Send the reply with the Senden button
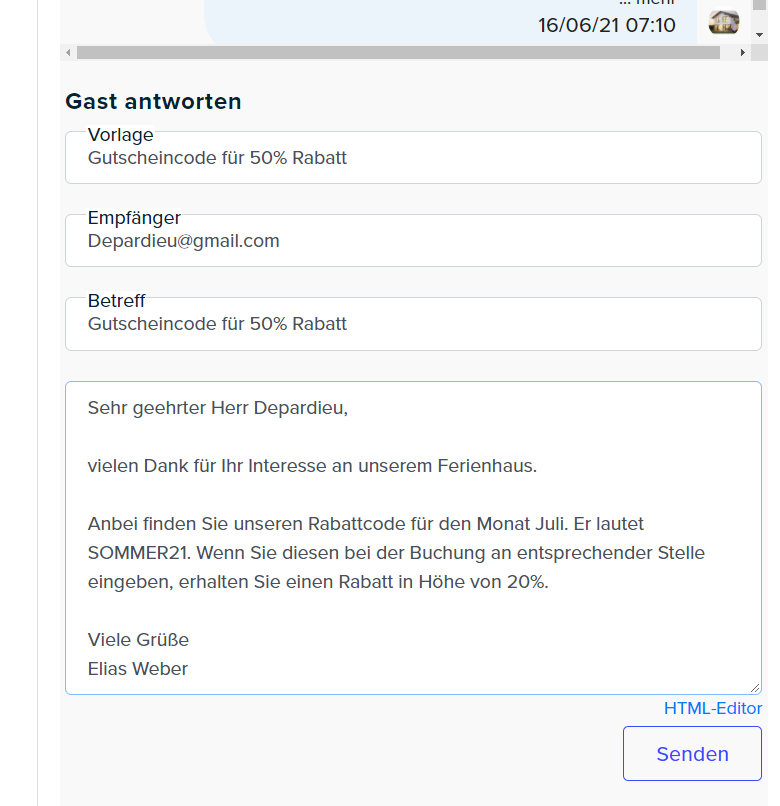This screenshot has width=780, height=806. tap(692, 754)
